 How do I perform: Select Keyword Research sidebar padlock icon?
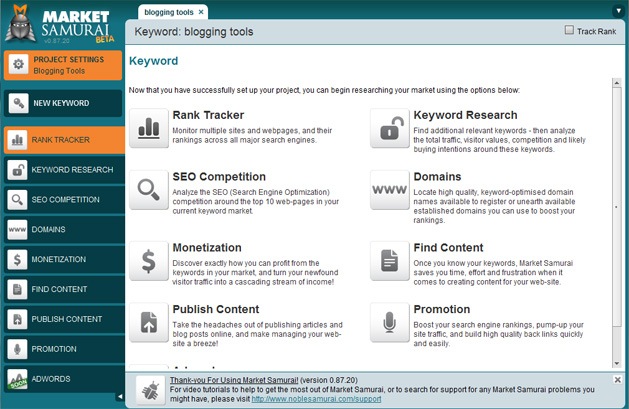[17, 170]
